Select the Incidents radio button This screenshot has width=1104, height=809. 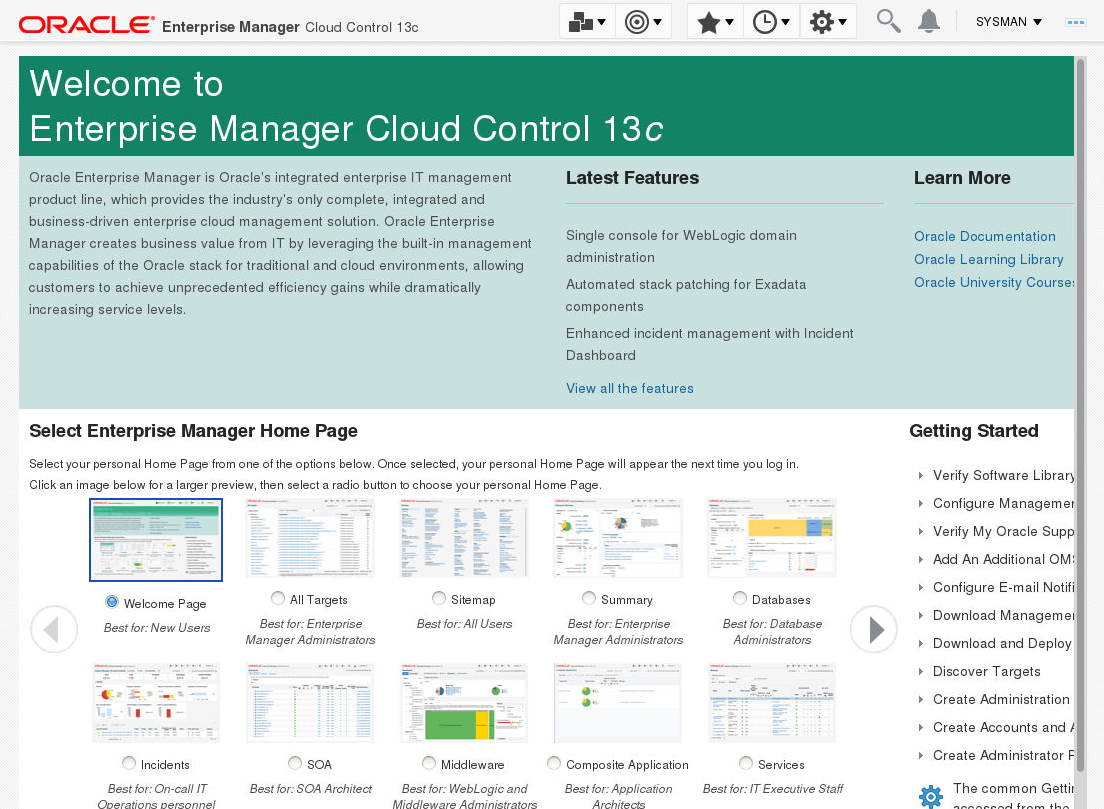128,763
